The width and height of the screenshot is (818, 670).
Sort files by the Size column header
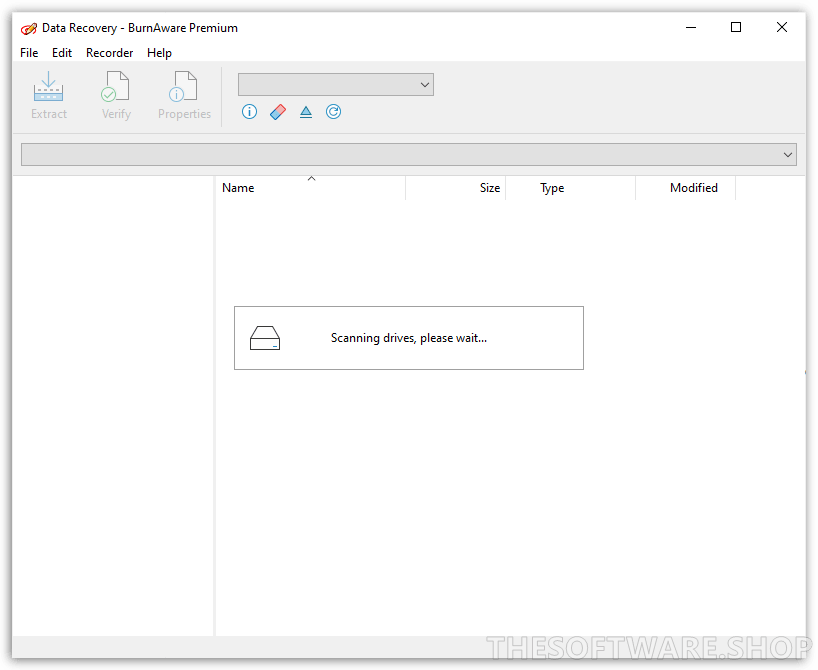coord(488,187)
